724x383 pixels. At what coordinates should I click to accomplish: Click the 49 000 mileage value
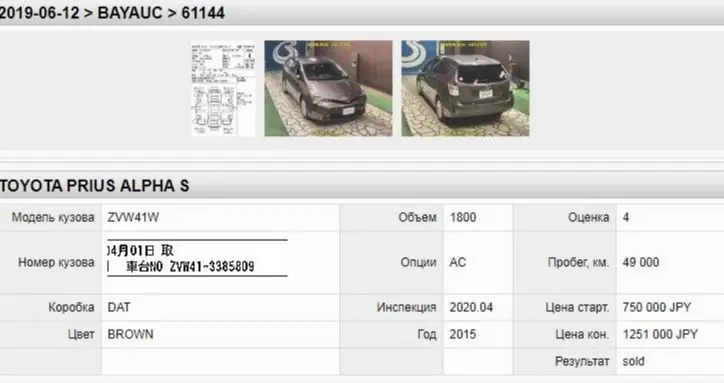coord(641,262)
